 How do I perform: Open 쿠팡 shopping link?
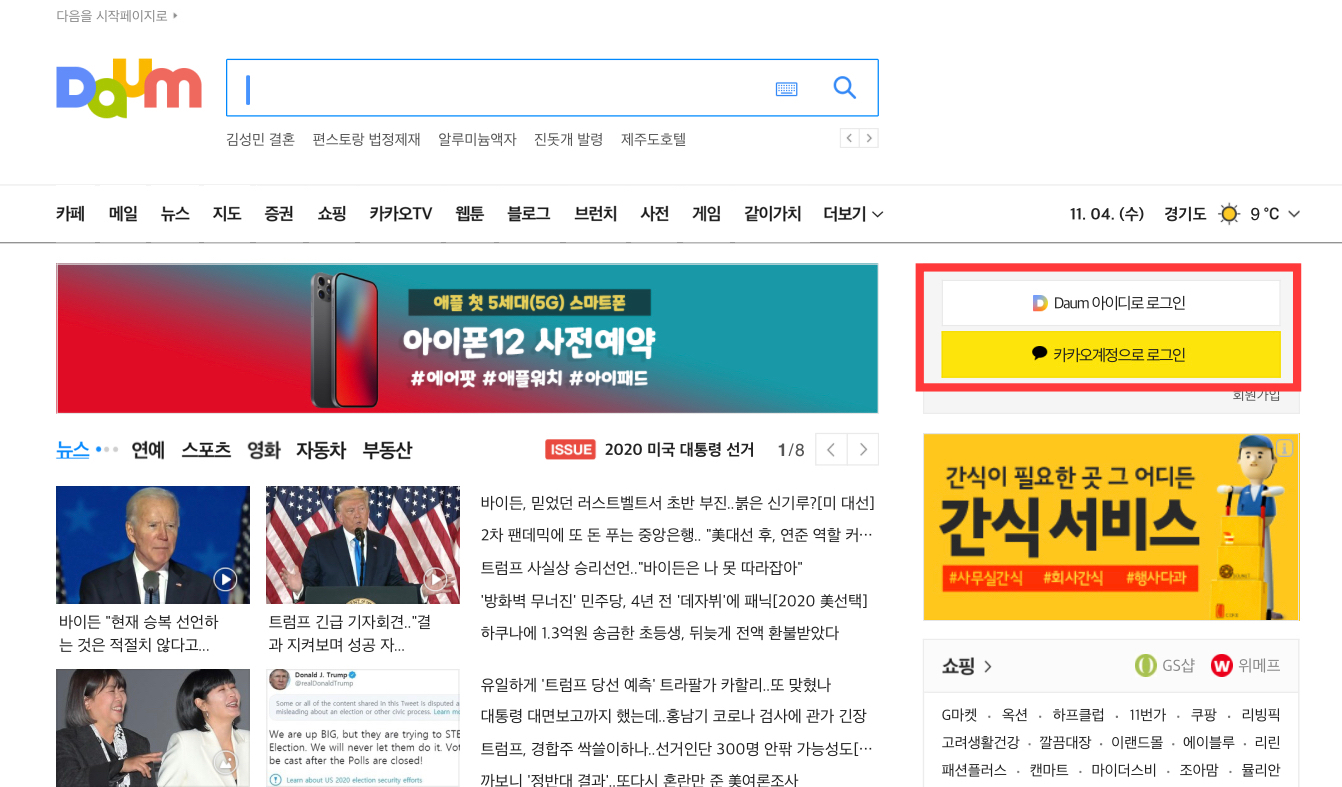pos(1203,715)
